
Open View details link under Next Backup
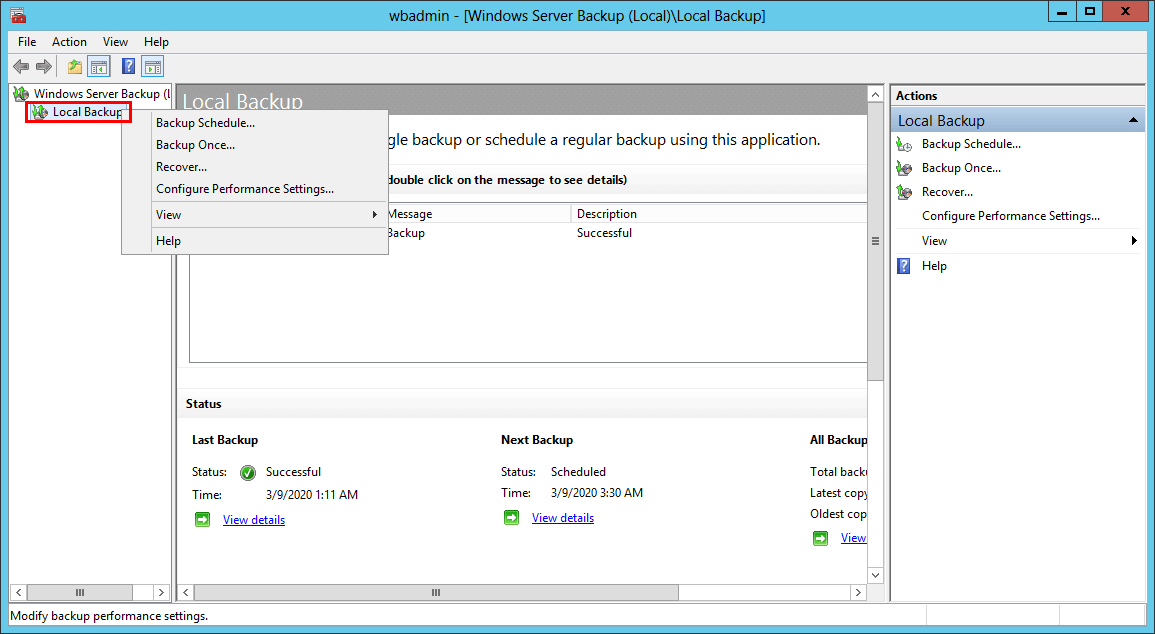click(562, 518)
